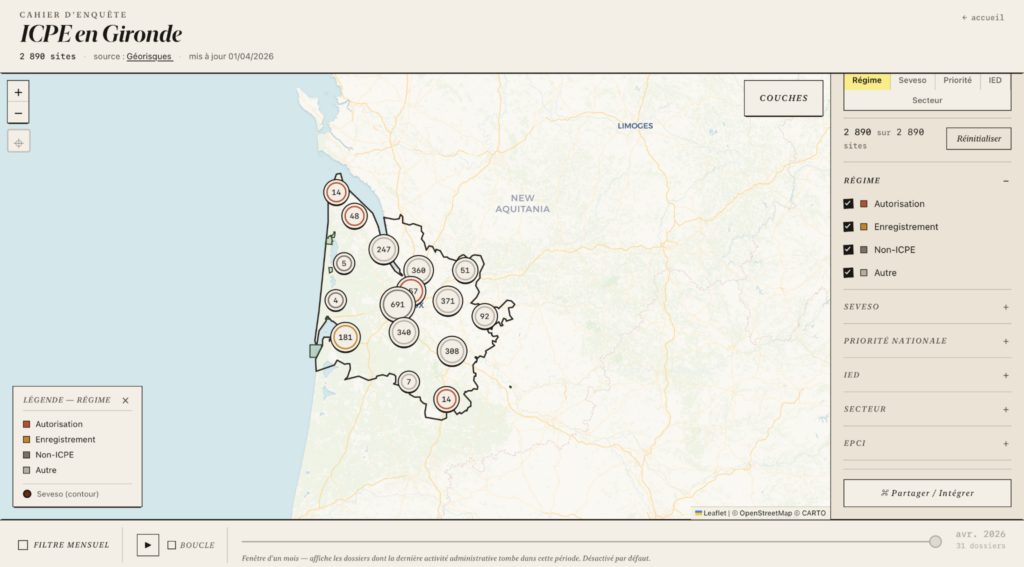
Task: Enable the Boucle loop checkbox
Action: [172, 545]
